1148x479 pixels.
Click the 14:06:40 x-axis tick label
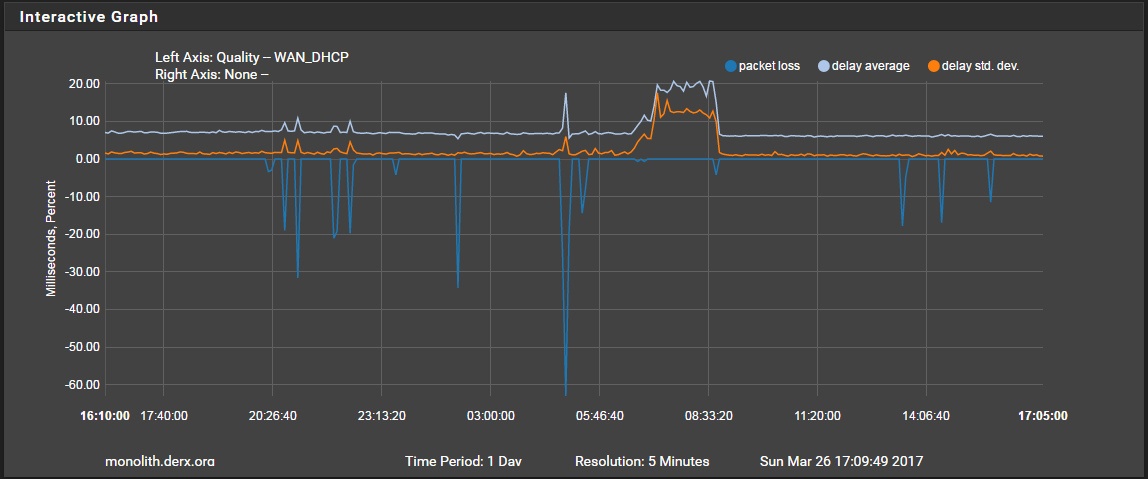coord(926,415)
